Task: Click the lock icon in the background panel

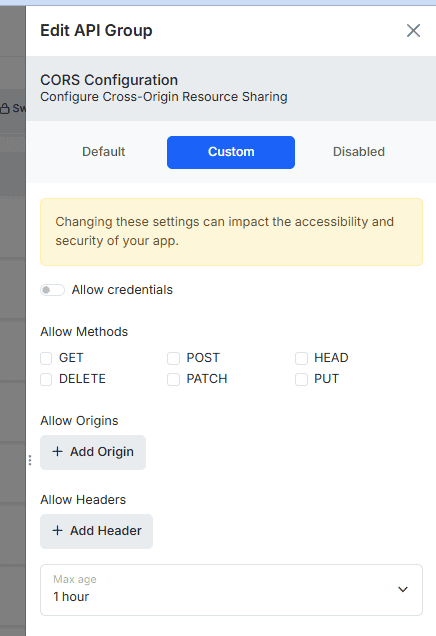Action: (5, 108)
